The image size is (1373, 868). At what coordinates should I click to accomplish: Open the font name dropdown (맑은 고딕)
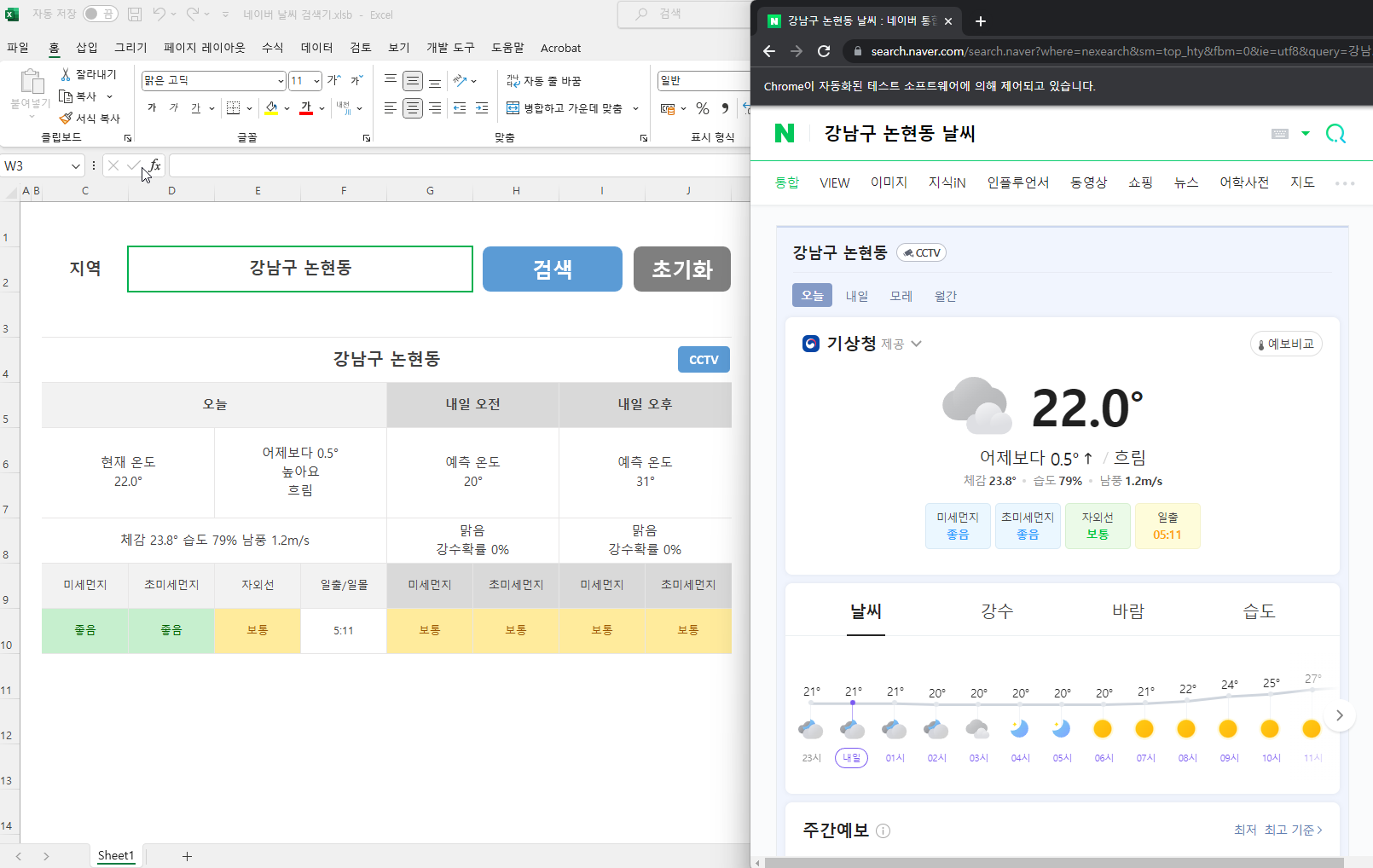click(281, 80)
